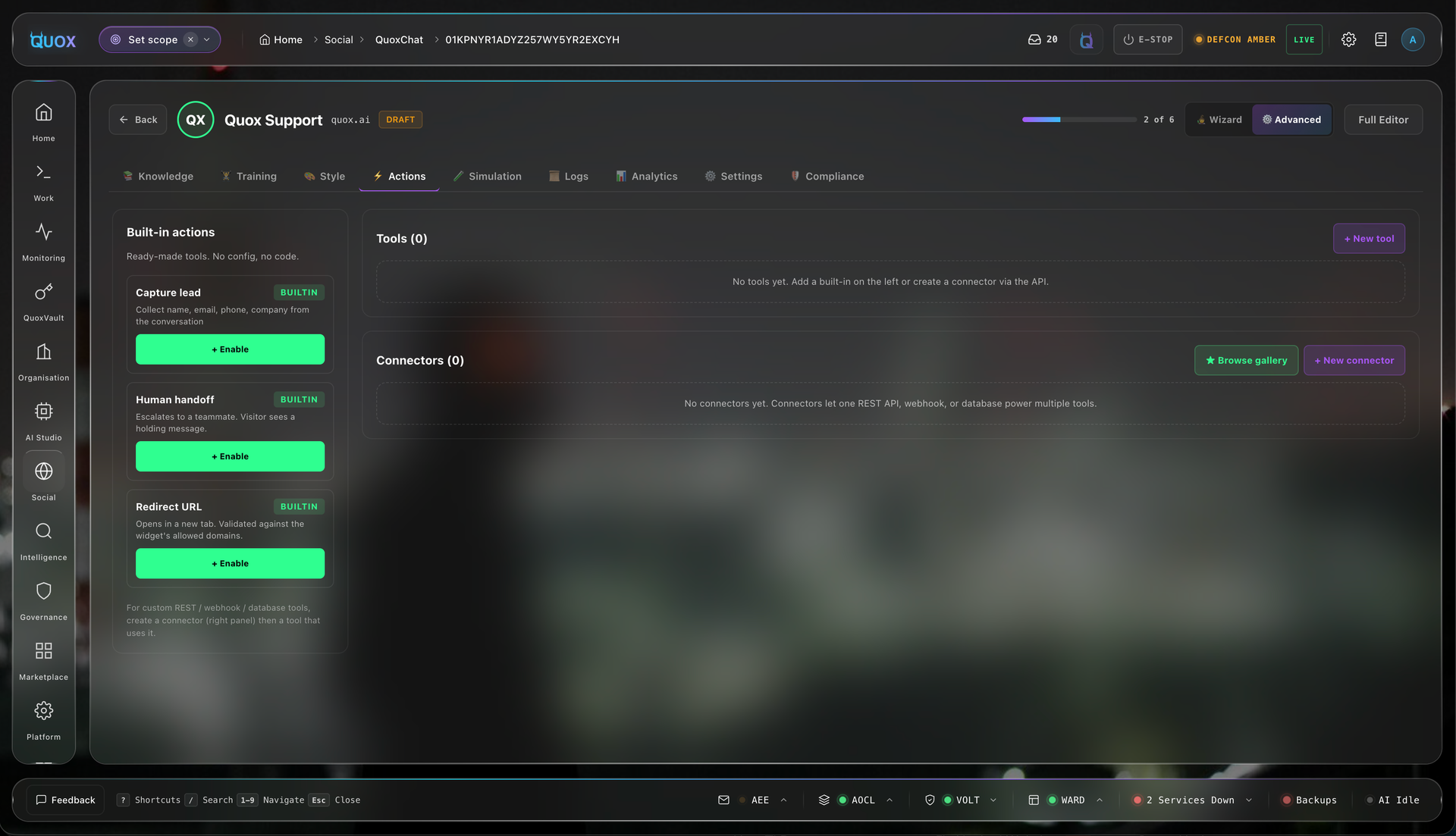Click the AI Idle status
This screenshot has height=836, width=1456.
pos(1392,800)
